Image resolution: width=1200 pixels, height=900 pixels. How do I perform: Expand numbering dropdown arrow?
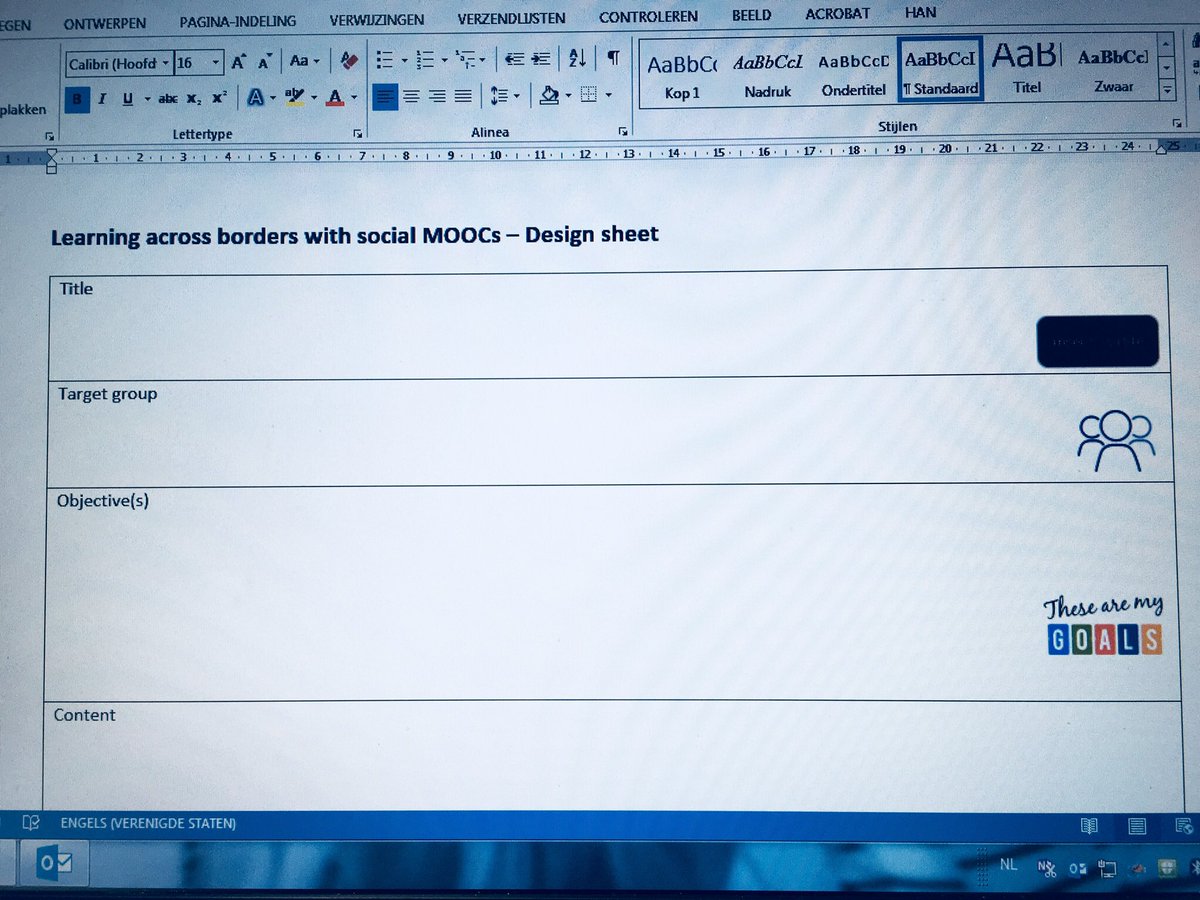(x=443, y=61)
